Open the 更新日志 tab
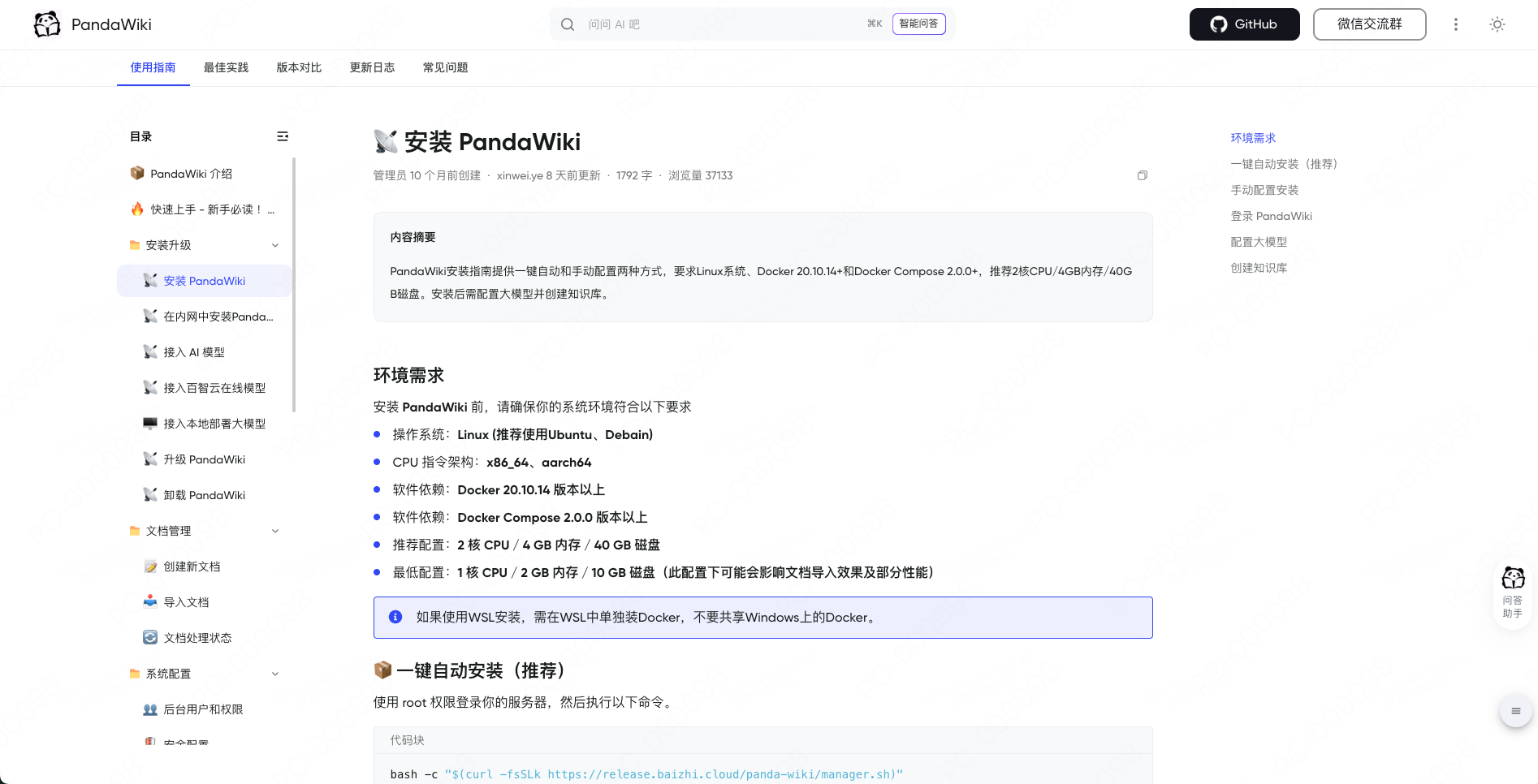This screenshot has width=1538, height=784. (373, 67)
